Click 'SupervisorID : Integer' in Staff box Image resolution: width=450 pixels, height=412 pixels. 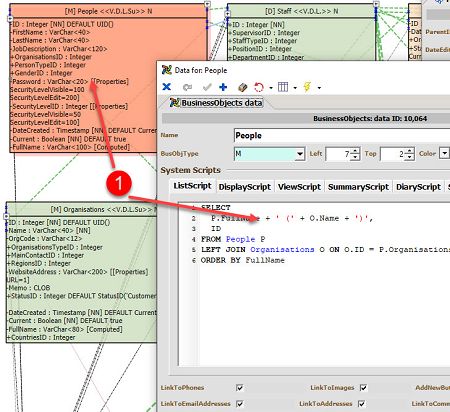point(264,33)
